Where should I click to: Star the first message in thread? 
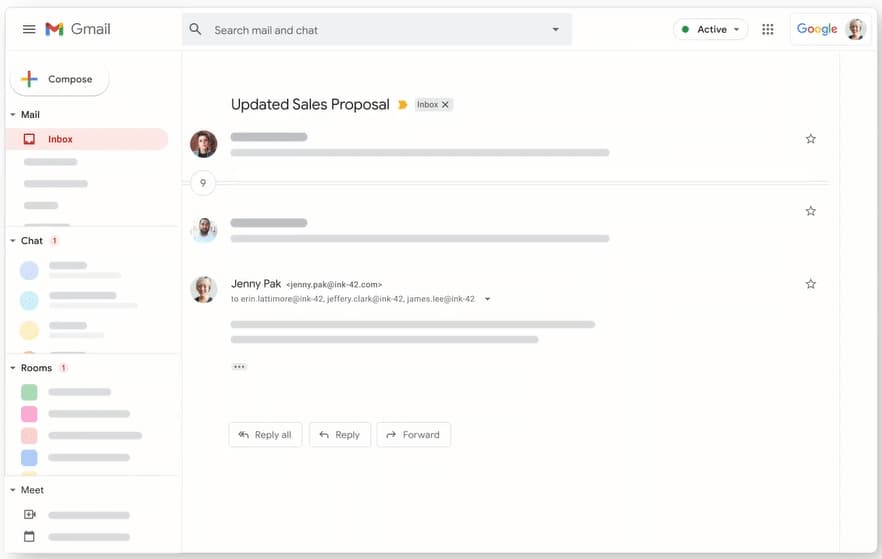[x=810, y=139]
